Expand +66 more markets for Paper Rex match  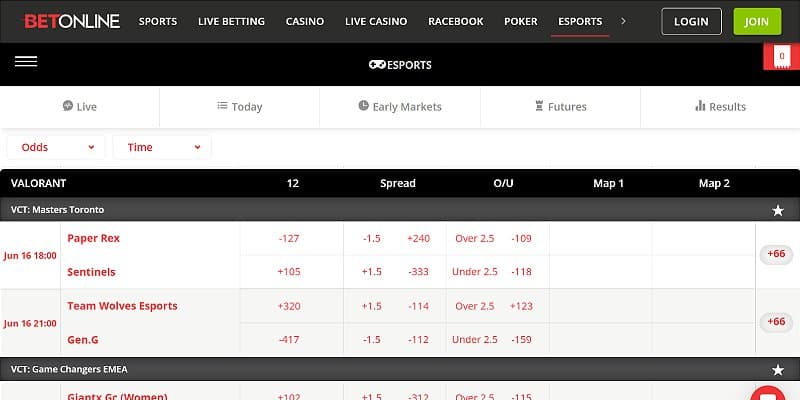(776, 254)
